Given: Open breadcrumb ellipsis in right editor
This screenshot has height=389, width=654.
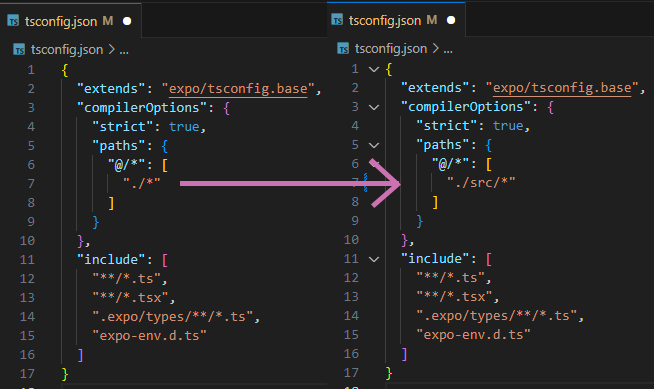Looking at the screenshot, I should [448, 50].
